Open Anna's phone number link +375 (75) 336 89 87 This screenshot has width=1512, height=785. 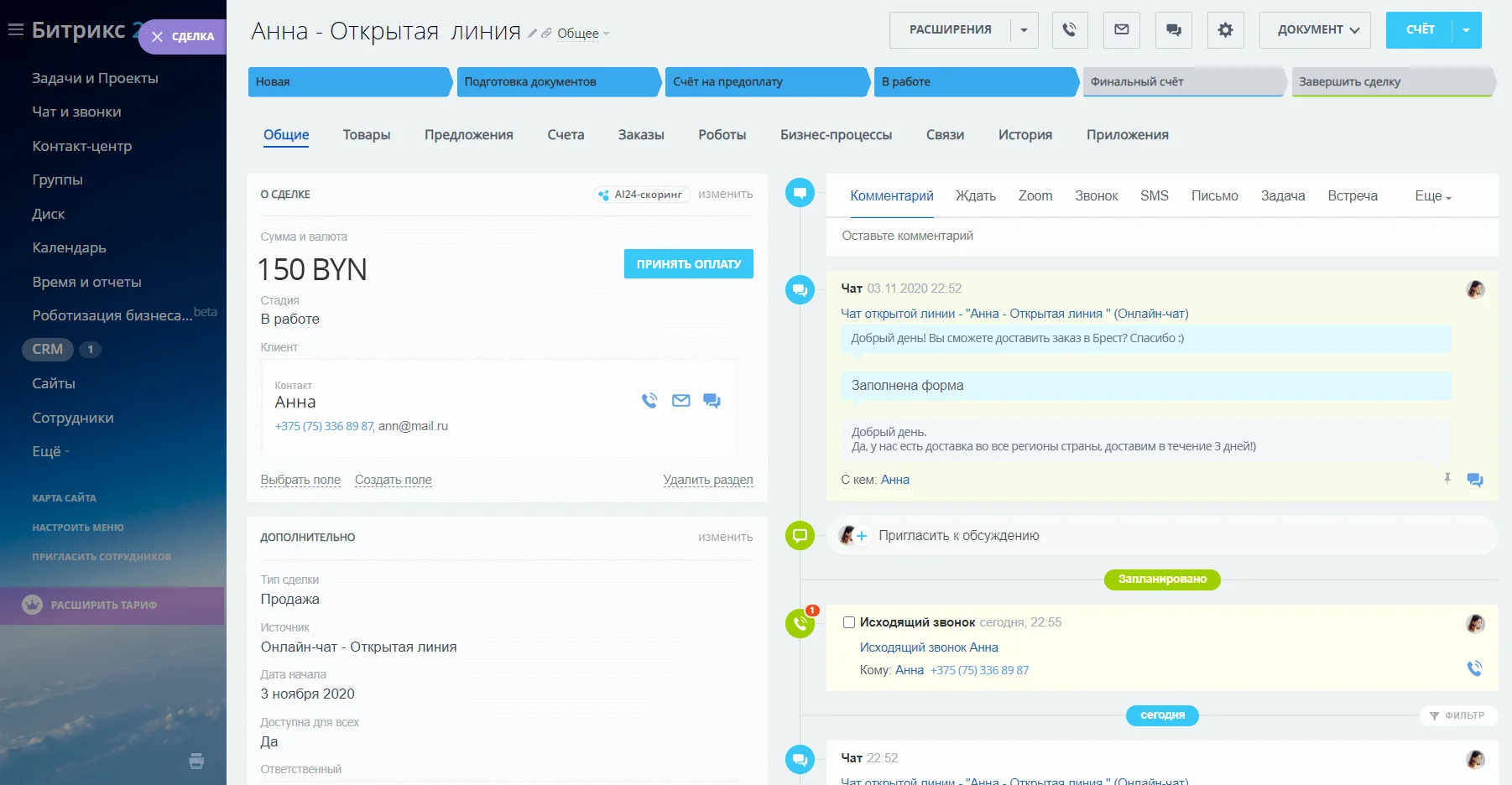[324, 426]
